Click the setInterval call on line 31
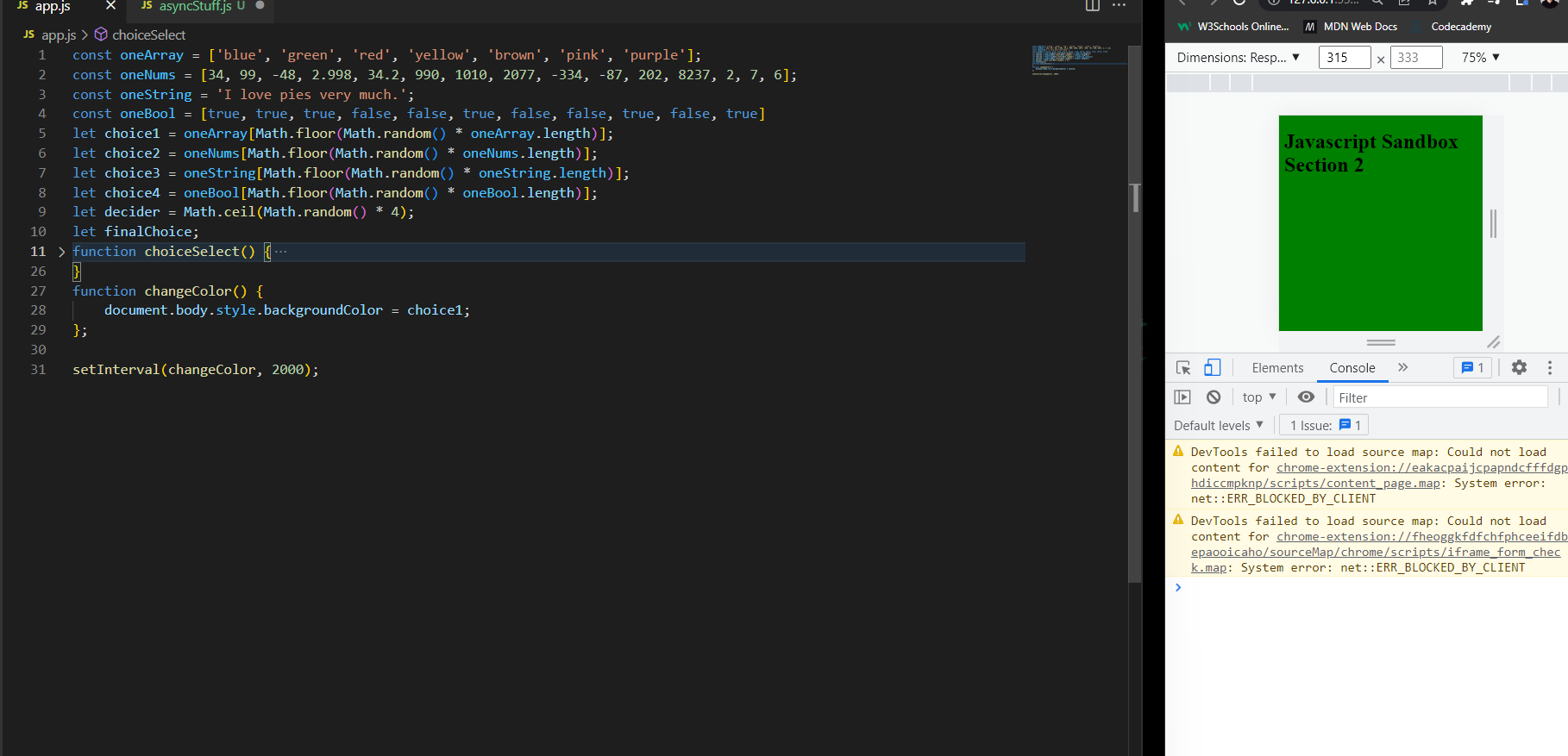 point(195,370)
